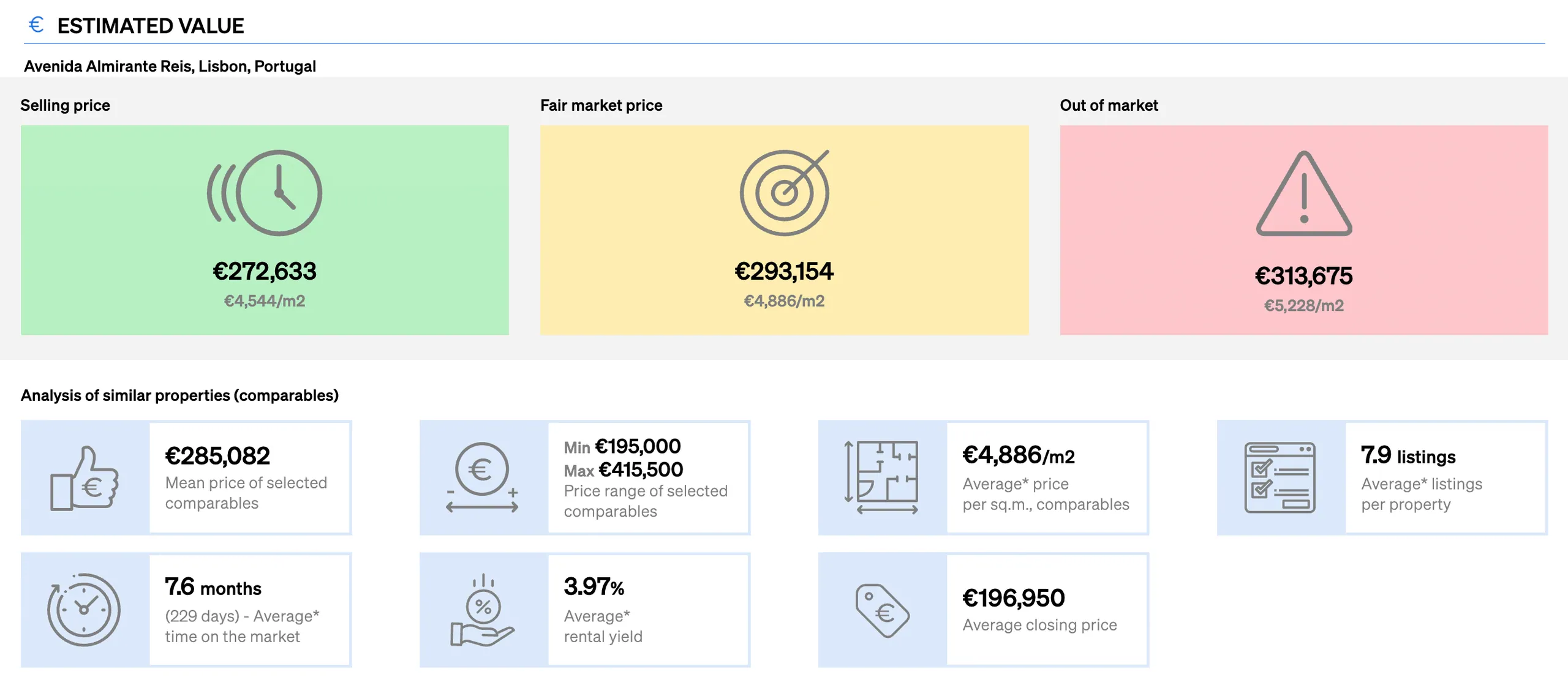Click the Min €195,000 value
1568x677 pixels.
(x=622, y=446)
